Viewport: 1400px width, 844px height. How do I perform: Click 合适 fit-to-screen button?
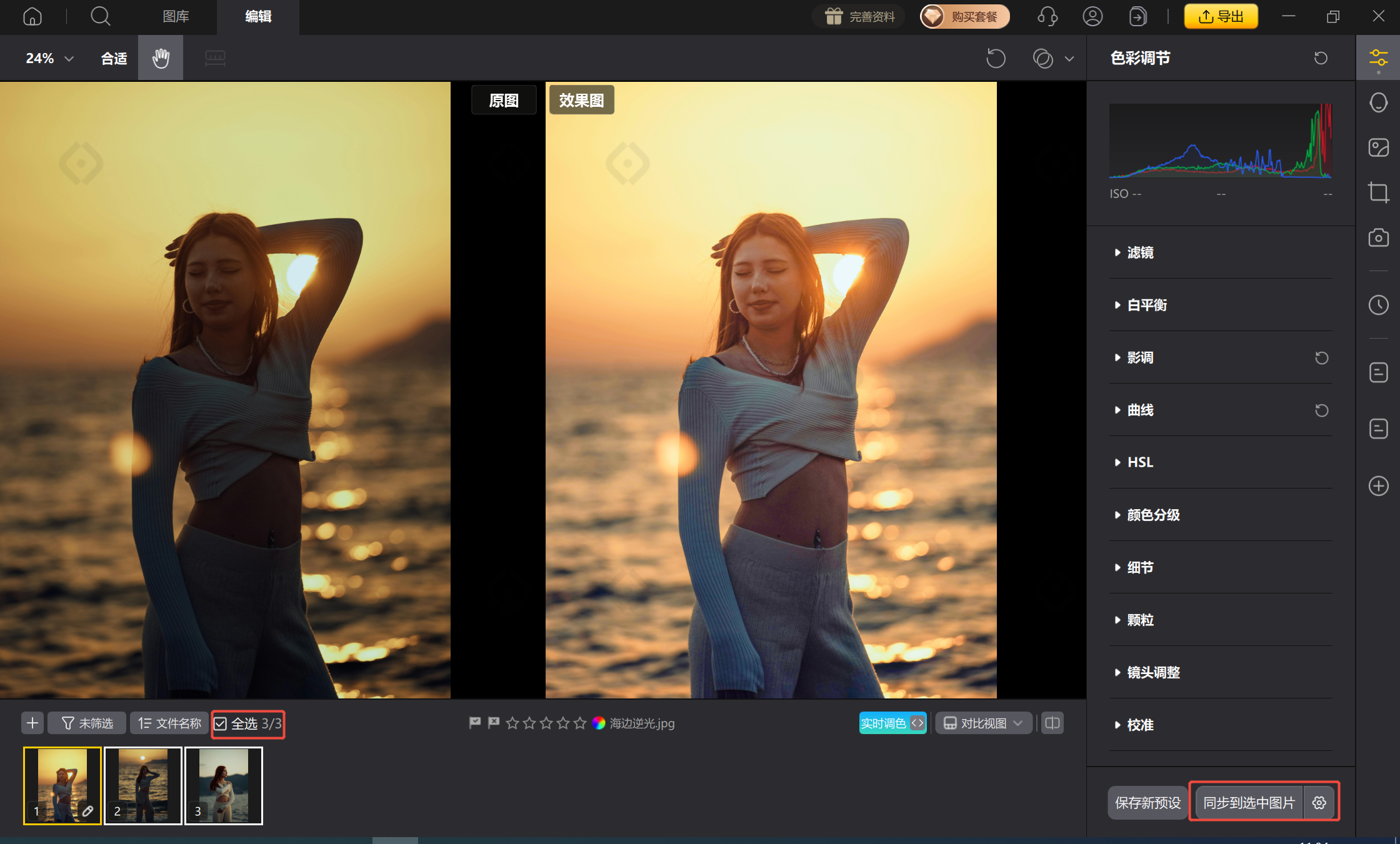point(114,58)
